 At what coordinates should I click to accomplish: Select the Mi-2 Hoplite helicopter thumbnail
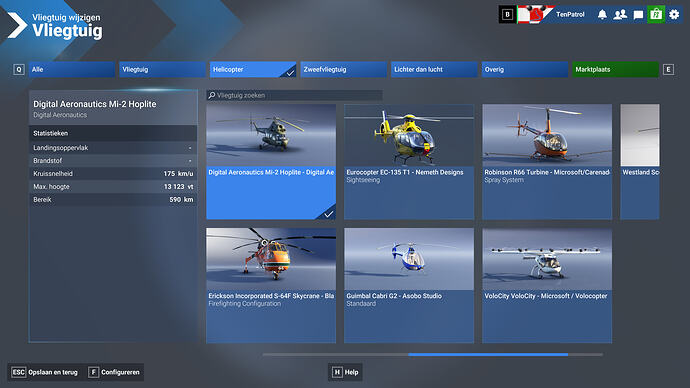click(271, 135)
